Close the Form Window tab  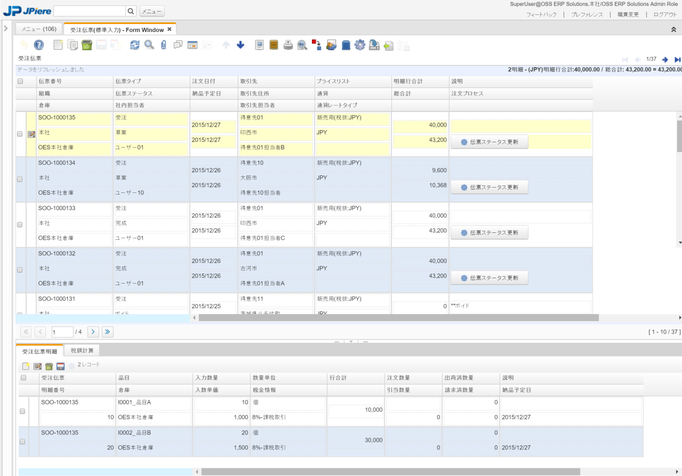[x=170, y=29]
